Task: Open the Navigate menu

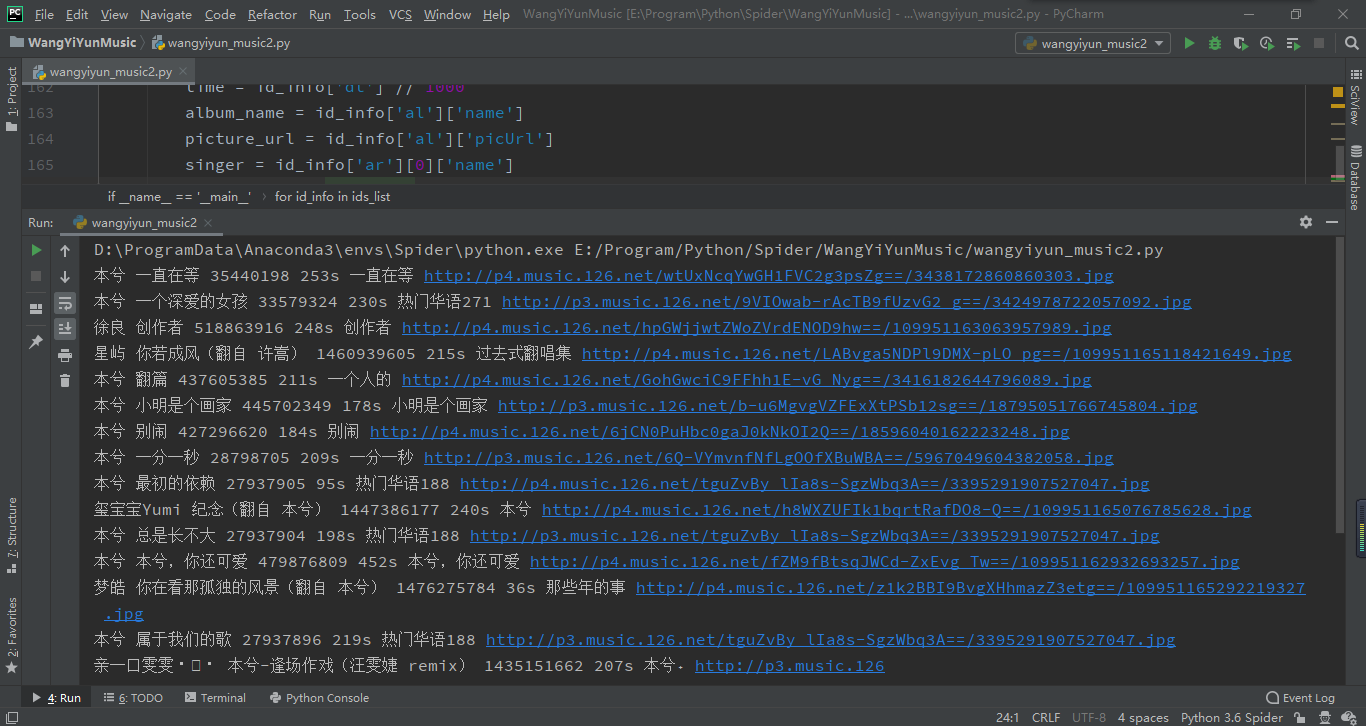Action: click(166, 14)
